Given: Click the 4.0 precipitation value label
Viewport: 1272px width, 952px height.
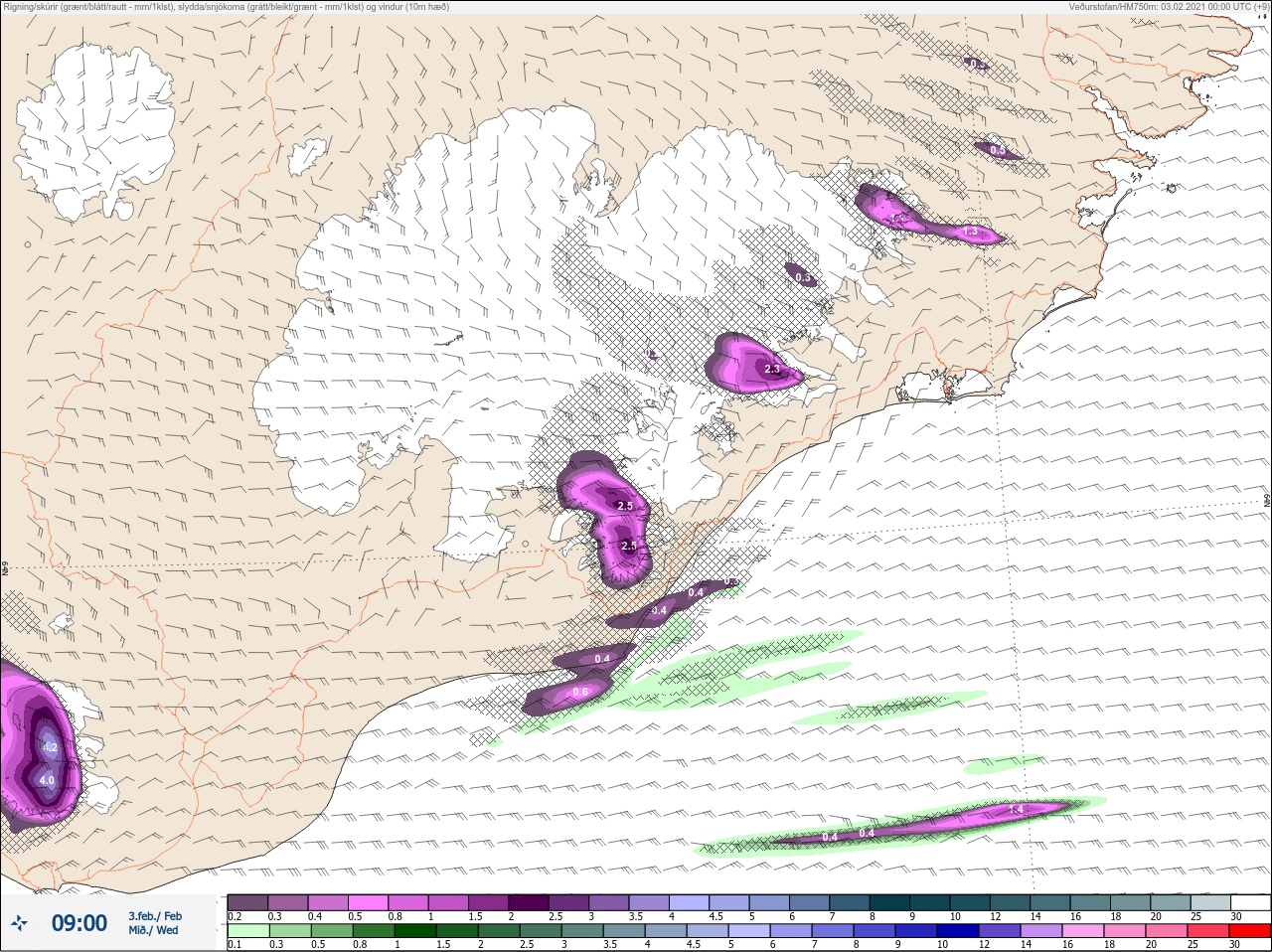Looking at the screenshot, I should (x=47, y=781).
